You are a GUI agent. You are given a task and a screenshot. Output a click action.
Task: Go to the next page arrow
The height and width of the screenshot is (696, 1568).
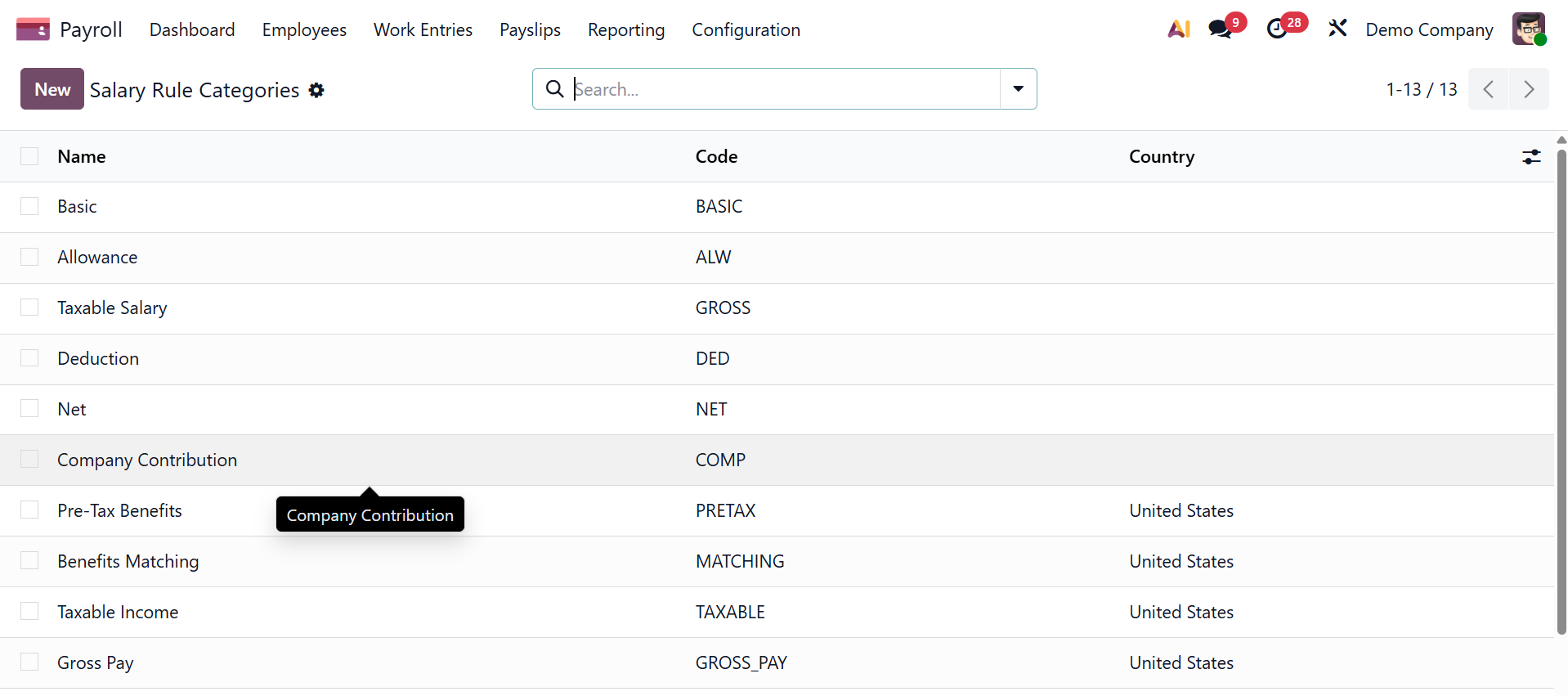point(1528,89)
